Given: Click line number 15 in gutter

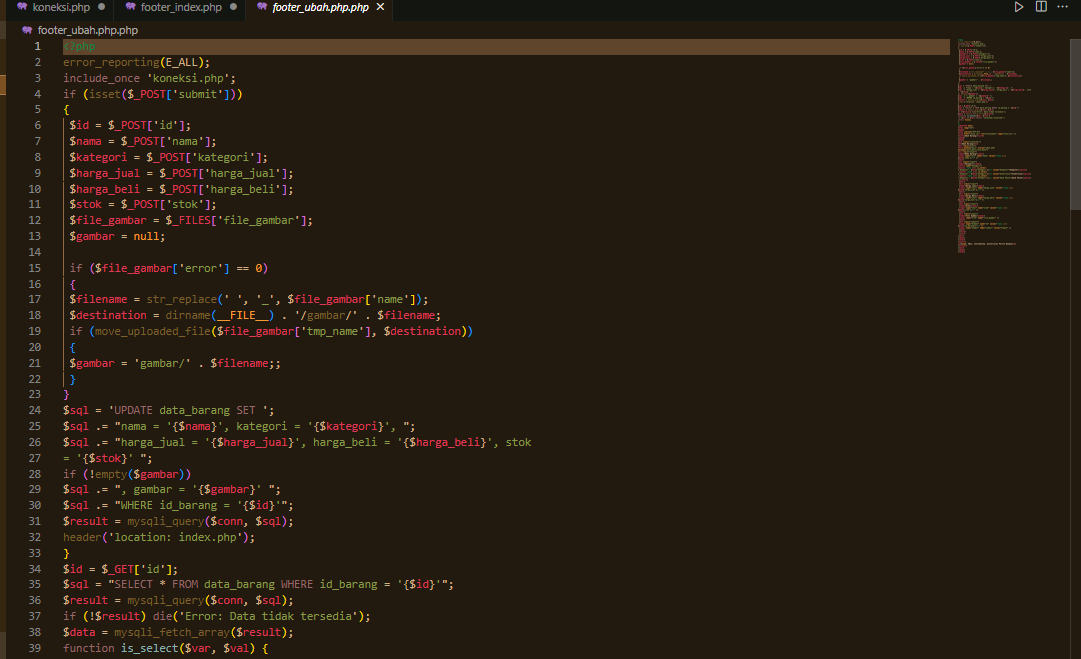Looking at the screenshot, I should (x=34, y=268).
